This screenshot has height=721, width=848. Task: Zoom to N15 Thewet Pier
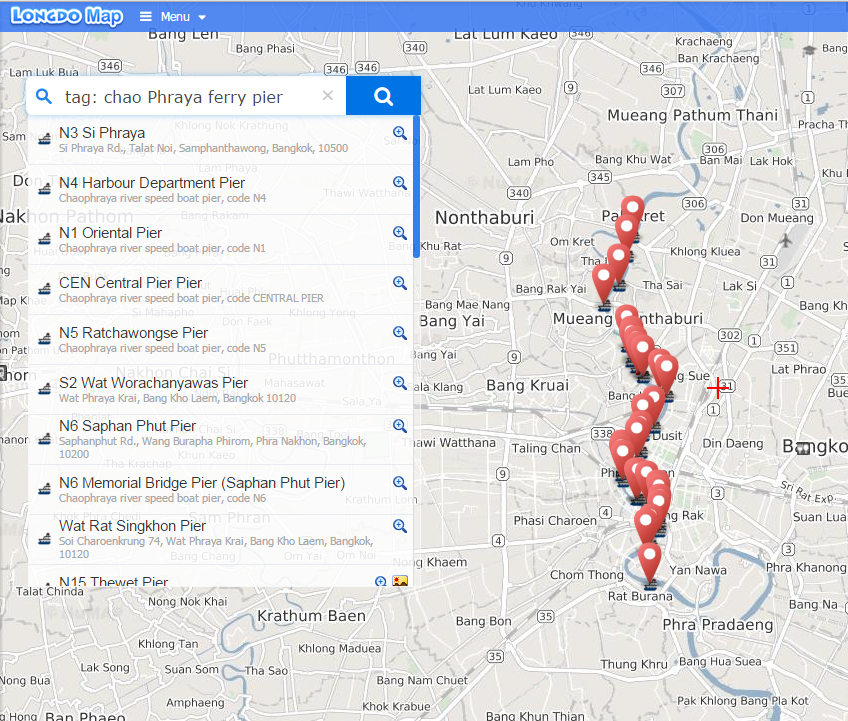381,581
